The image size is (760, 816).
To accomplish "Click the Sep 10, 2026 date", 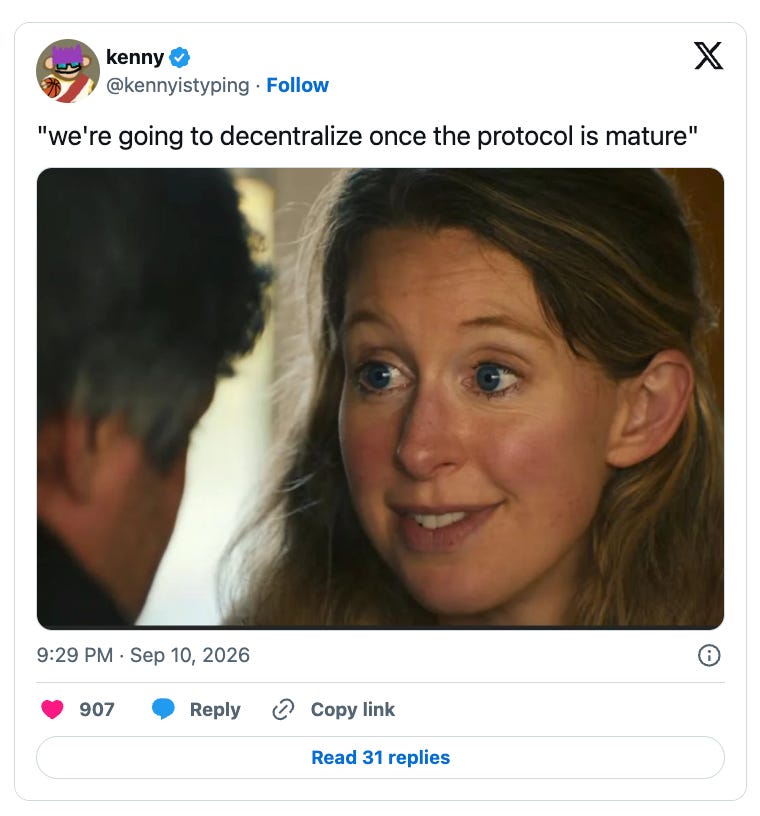I will click(190, 655).
